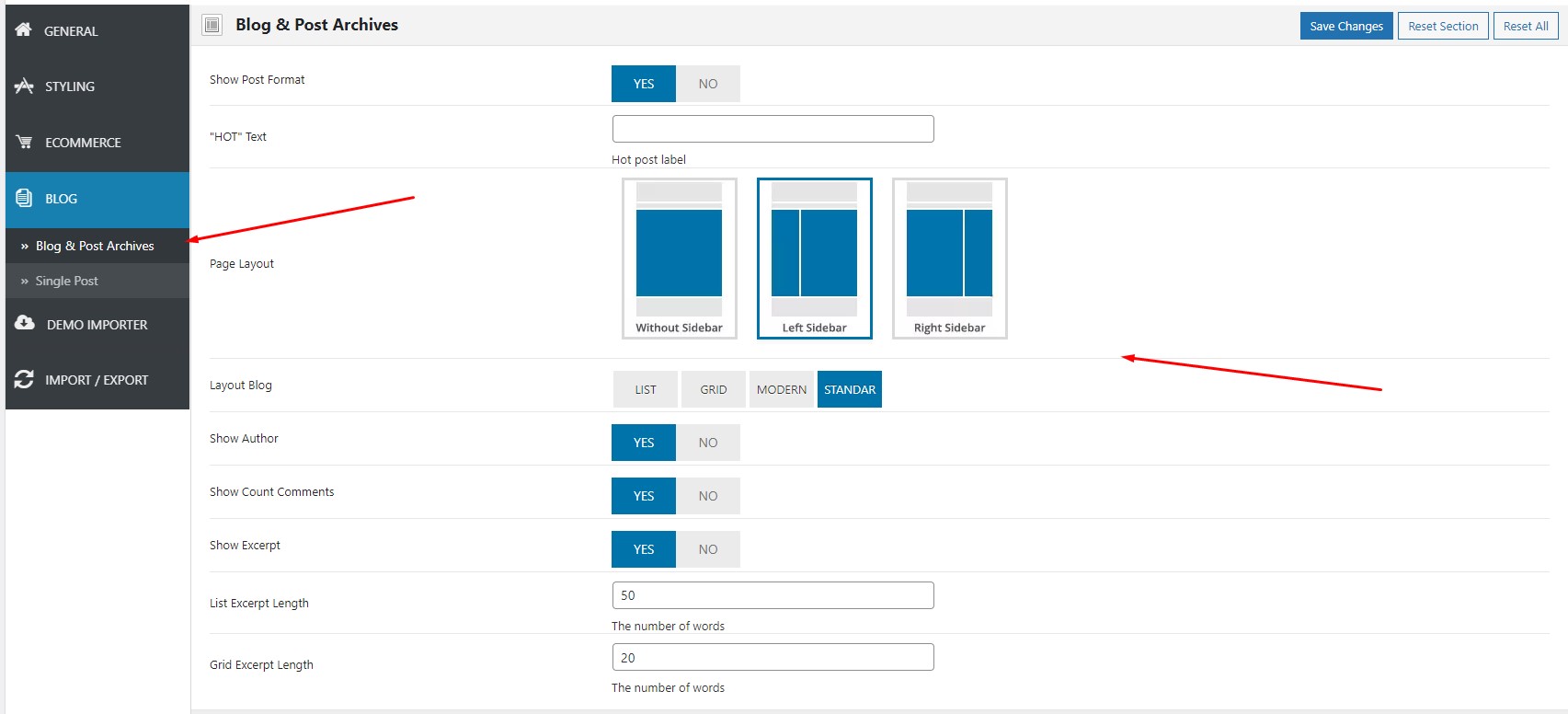
Task: Click the shopping cart icon for Ecommerce
Action: click(x=24, y=142)
